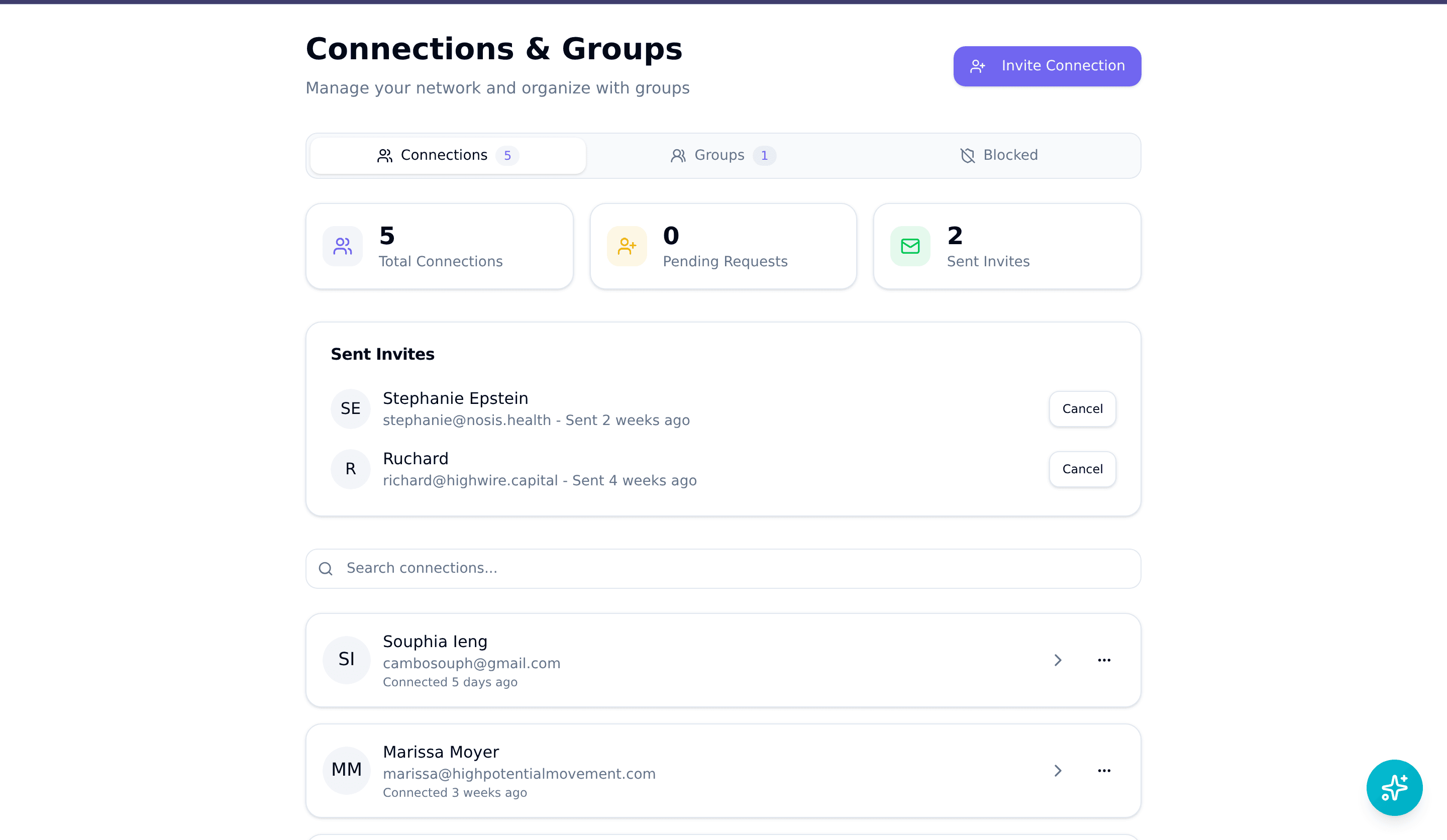Cancel the invite to Stephanie Epstein
1447x840 pixels.
(x=1082, y=409)
